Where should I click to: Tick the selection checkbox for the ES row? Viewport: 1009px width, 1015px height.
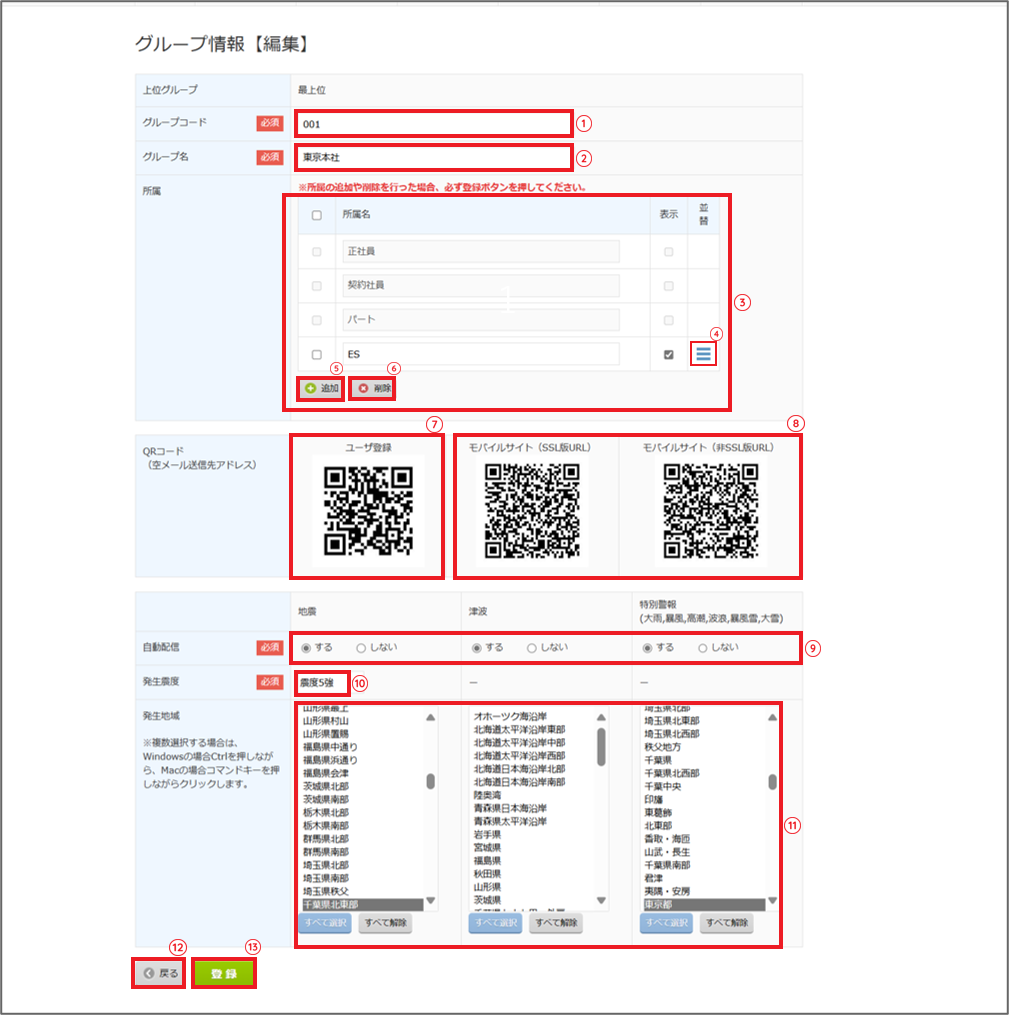pos(316,355)
